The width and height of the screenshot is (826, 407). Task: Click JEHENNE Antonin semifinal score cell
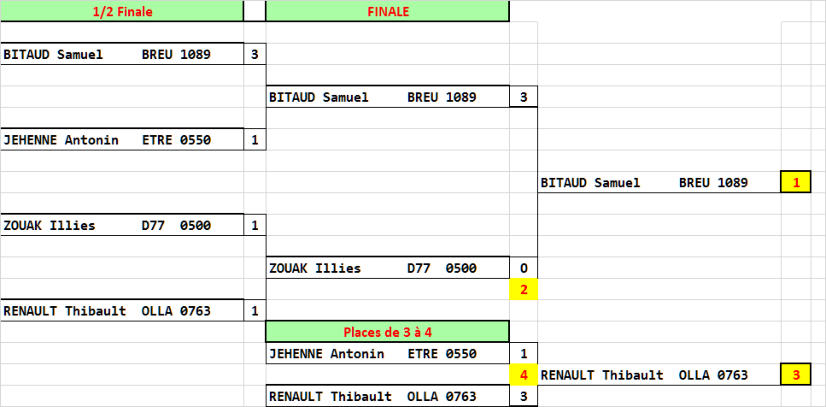(x=255, y=140)
